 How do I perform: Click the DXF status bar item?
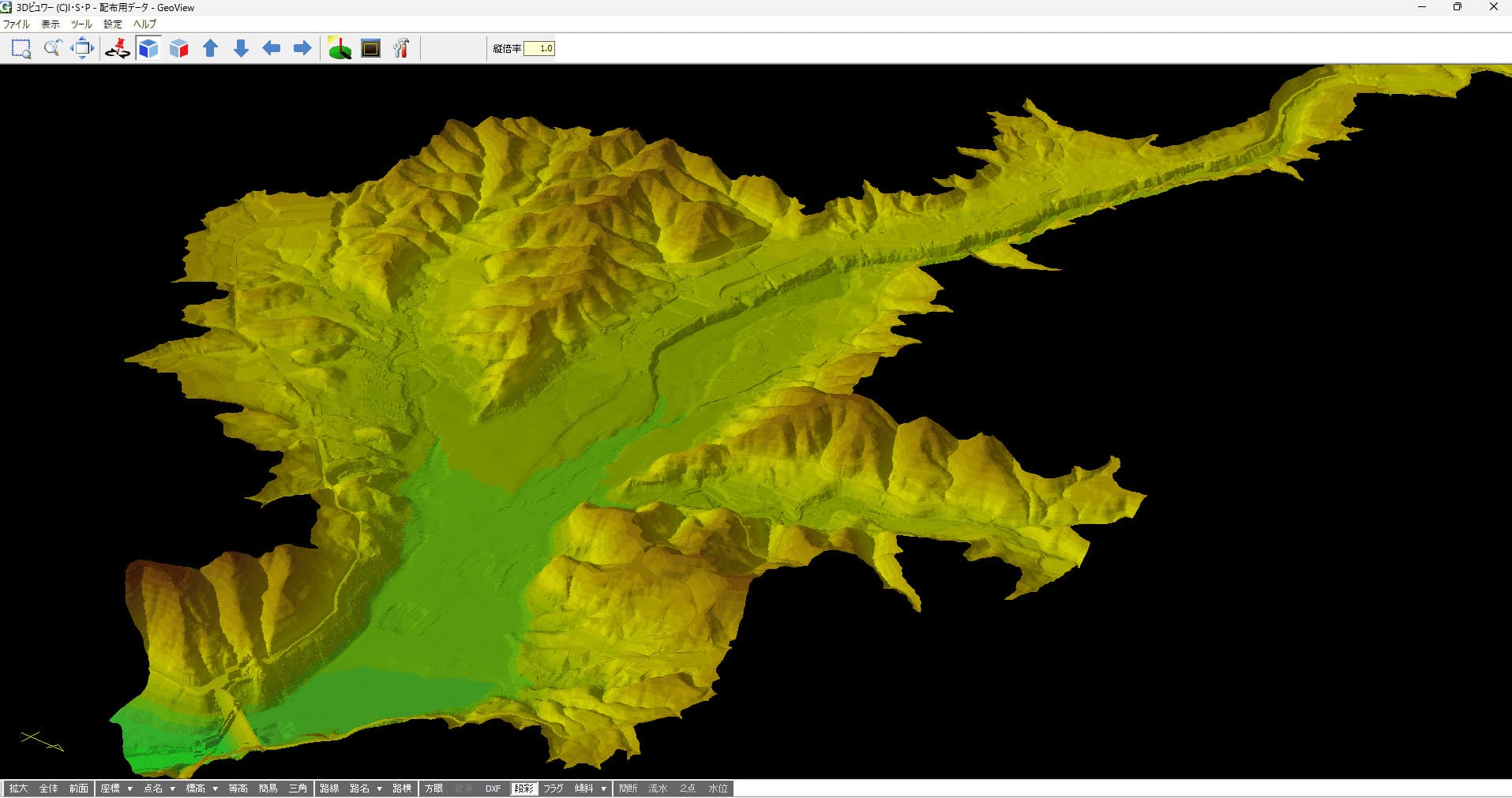pyautogui.click(x=493, y=789)
